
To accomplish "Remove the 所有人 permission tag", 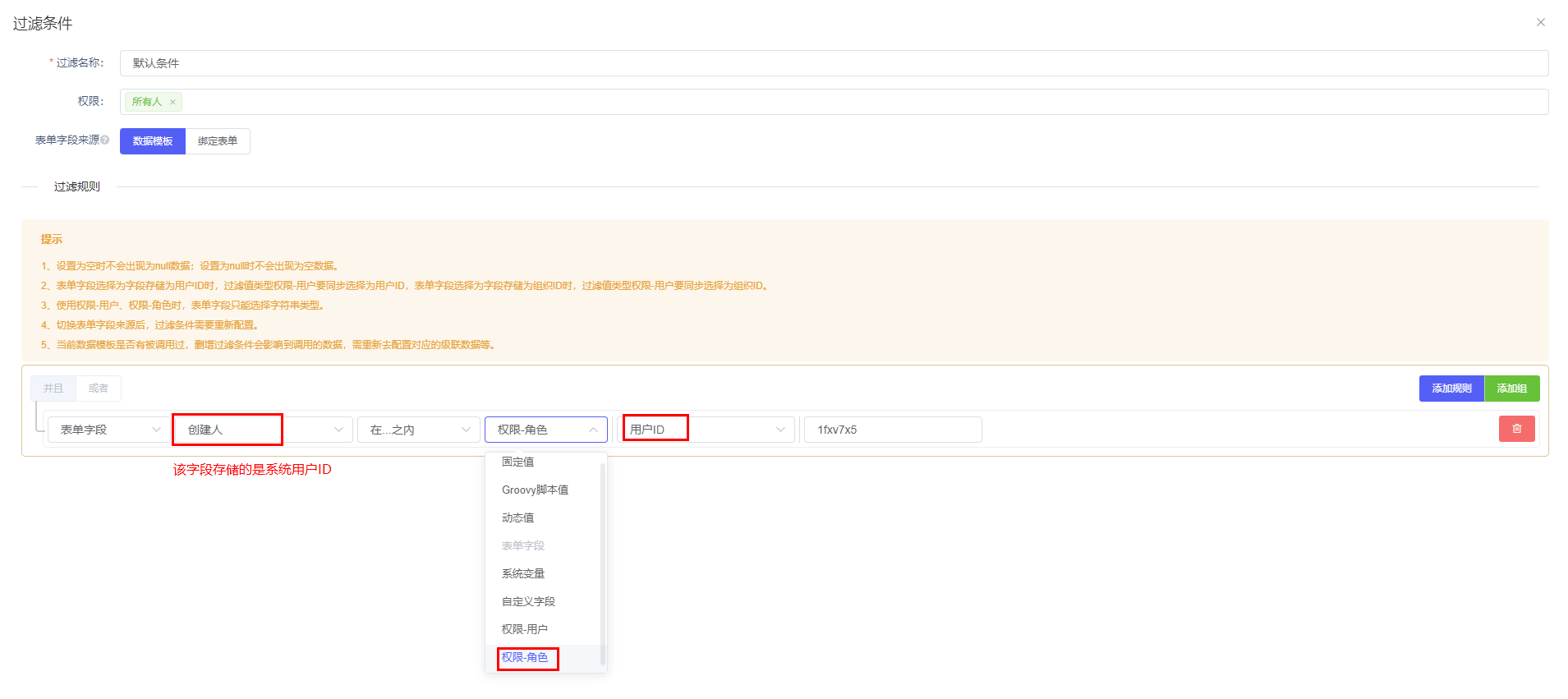I will point(172,102).
